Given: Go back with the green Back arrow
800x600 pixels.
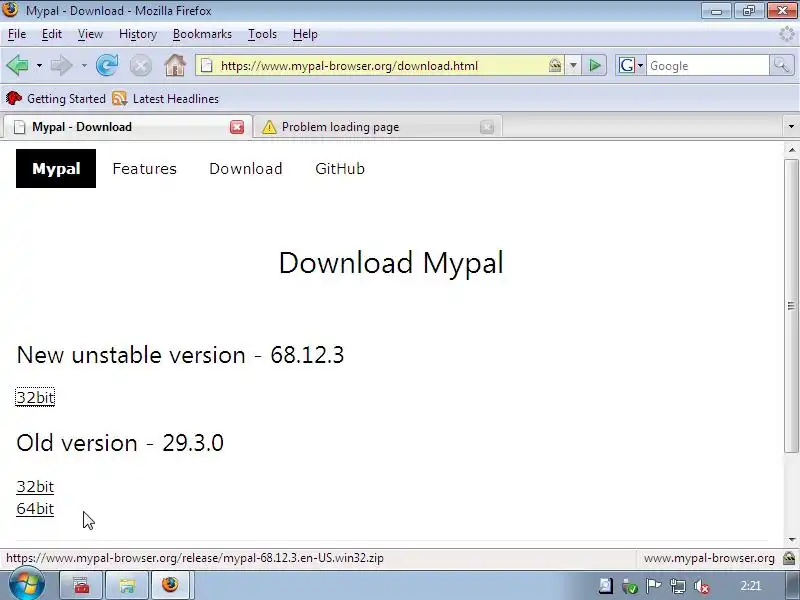Looking at the screenshot, I should tap(18, 65).
